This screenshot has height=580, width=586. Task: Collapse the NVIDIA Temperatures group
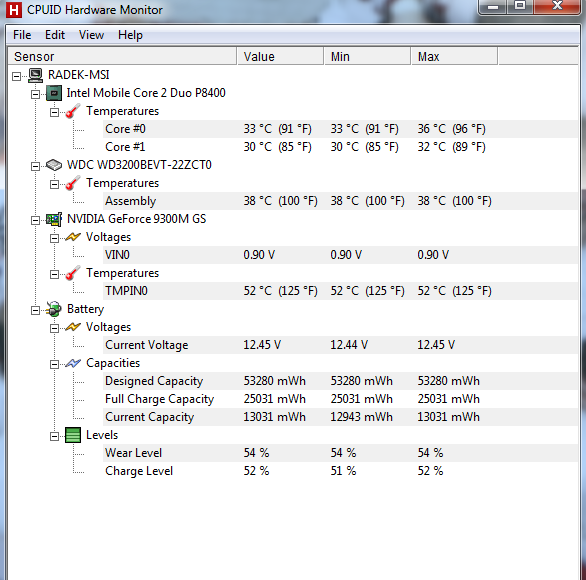tap(54, 275)
